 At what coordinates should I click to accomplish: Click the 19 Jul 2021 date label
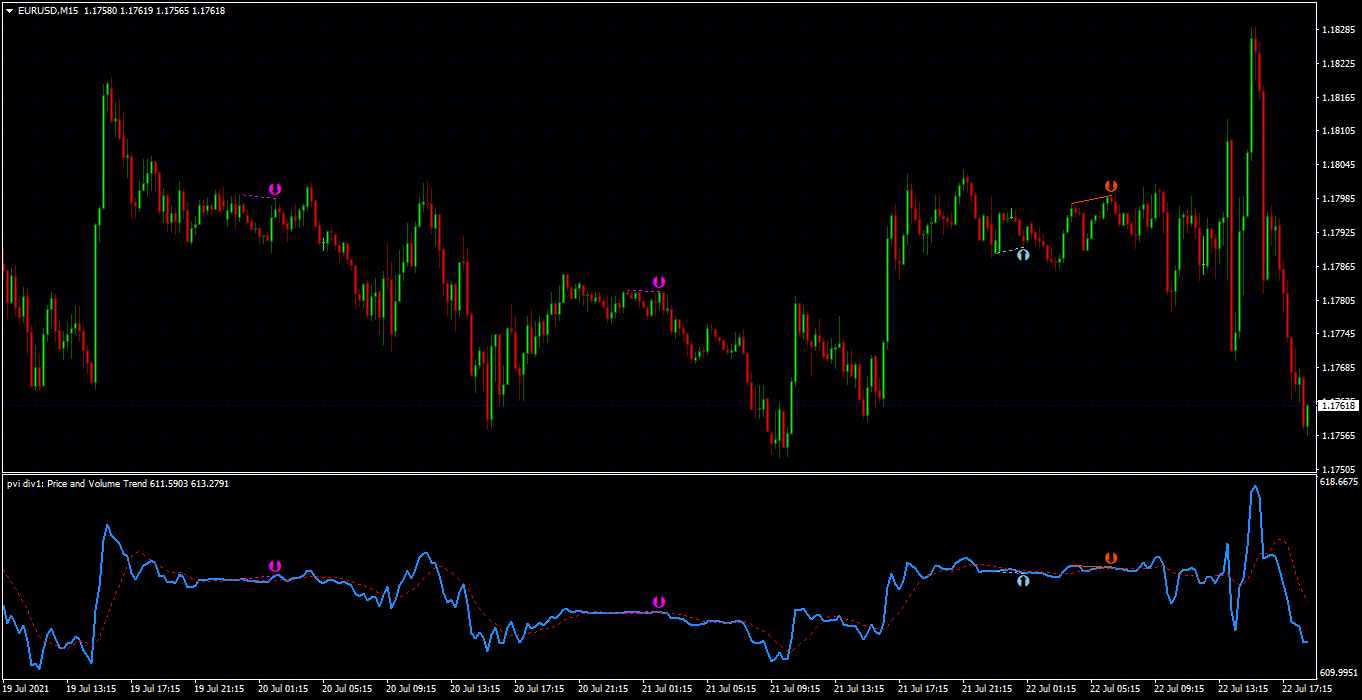point(26,689)
